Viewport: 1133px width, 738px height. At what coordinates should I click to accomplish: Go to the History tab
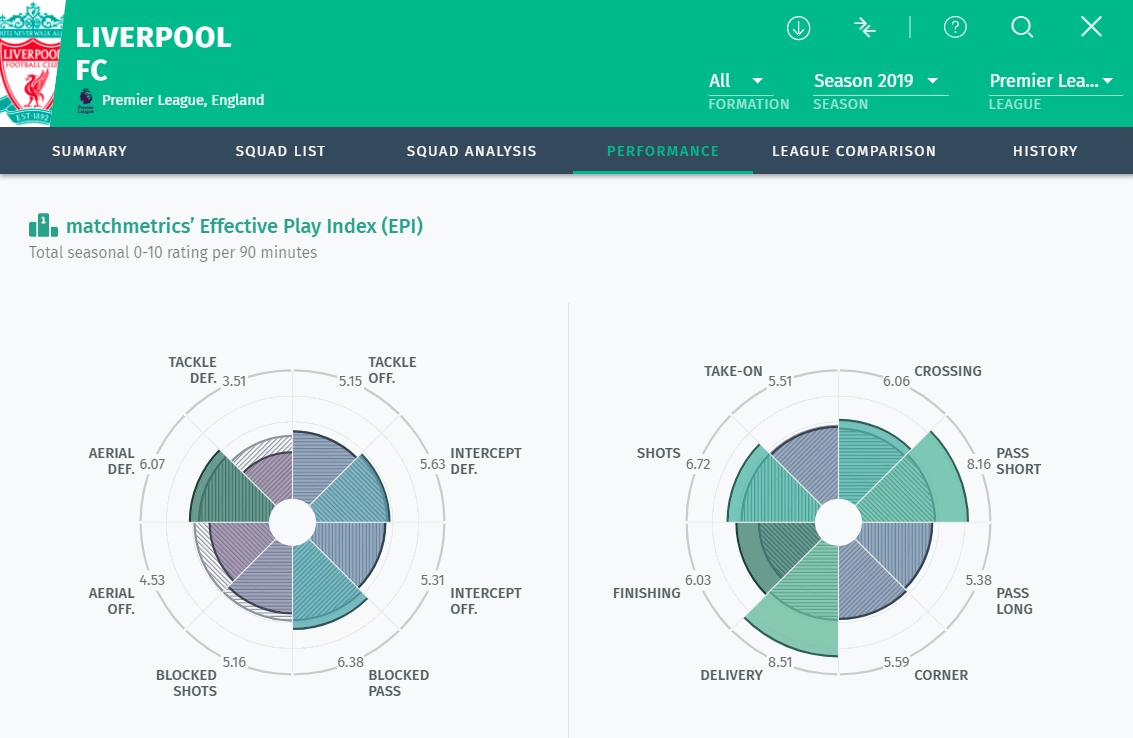click(1045, 151)
